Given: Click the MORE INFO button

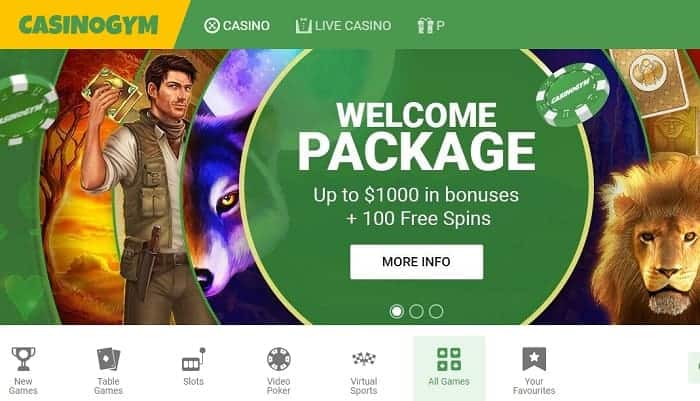Looking at the screenshot, I should point(417,262).
